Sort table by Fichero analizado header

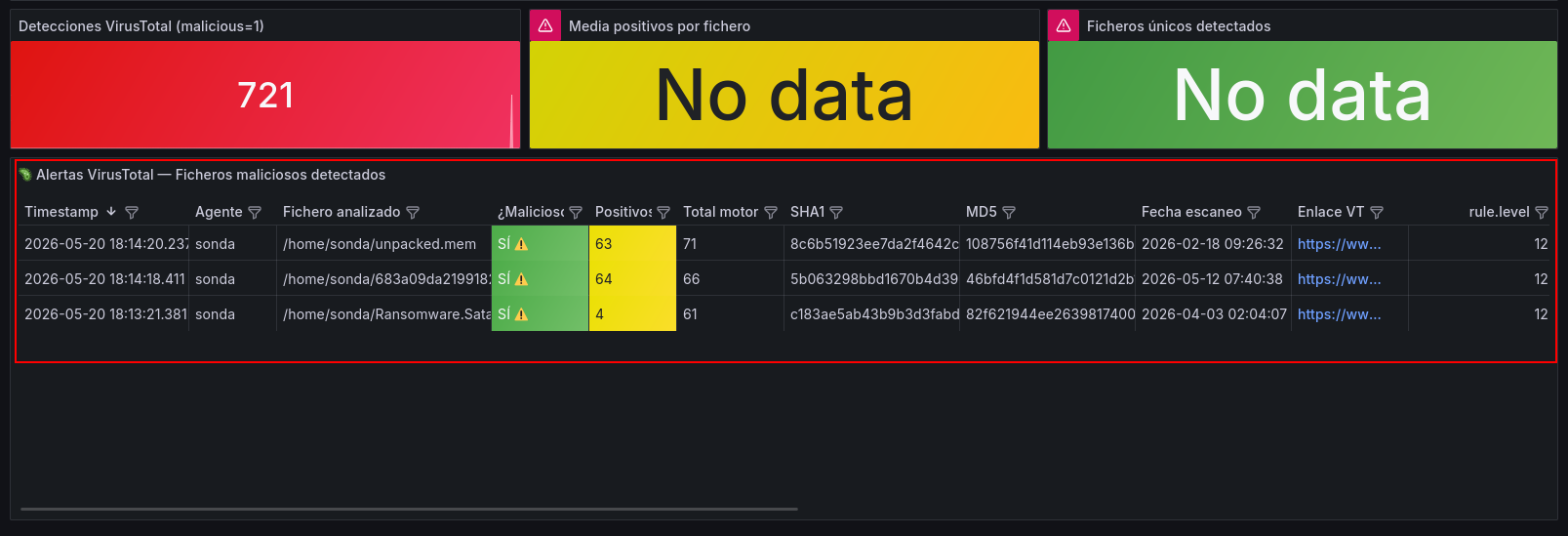[x=342, y=212]
